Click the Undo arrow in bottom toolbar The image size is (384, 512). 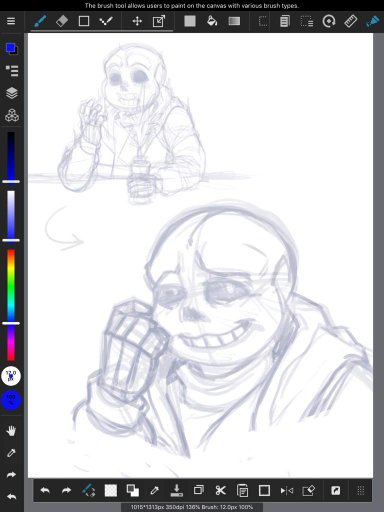click(x=45, y=490)
